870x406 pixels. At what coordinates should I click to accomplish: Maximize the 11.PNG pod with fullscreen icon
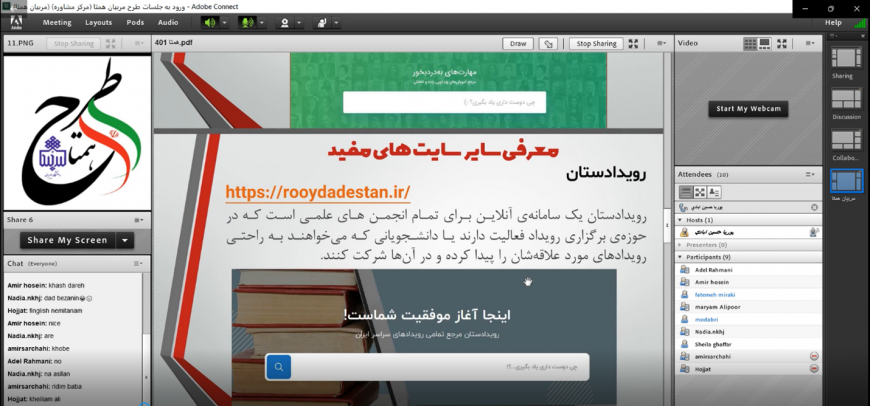[110, 44]
